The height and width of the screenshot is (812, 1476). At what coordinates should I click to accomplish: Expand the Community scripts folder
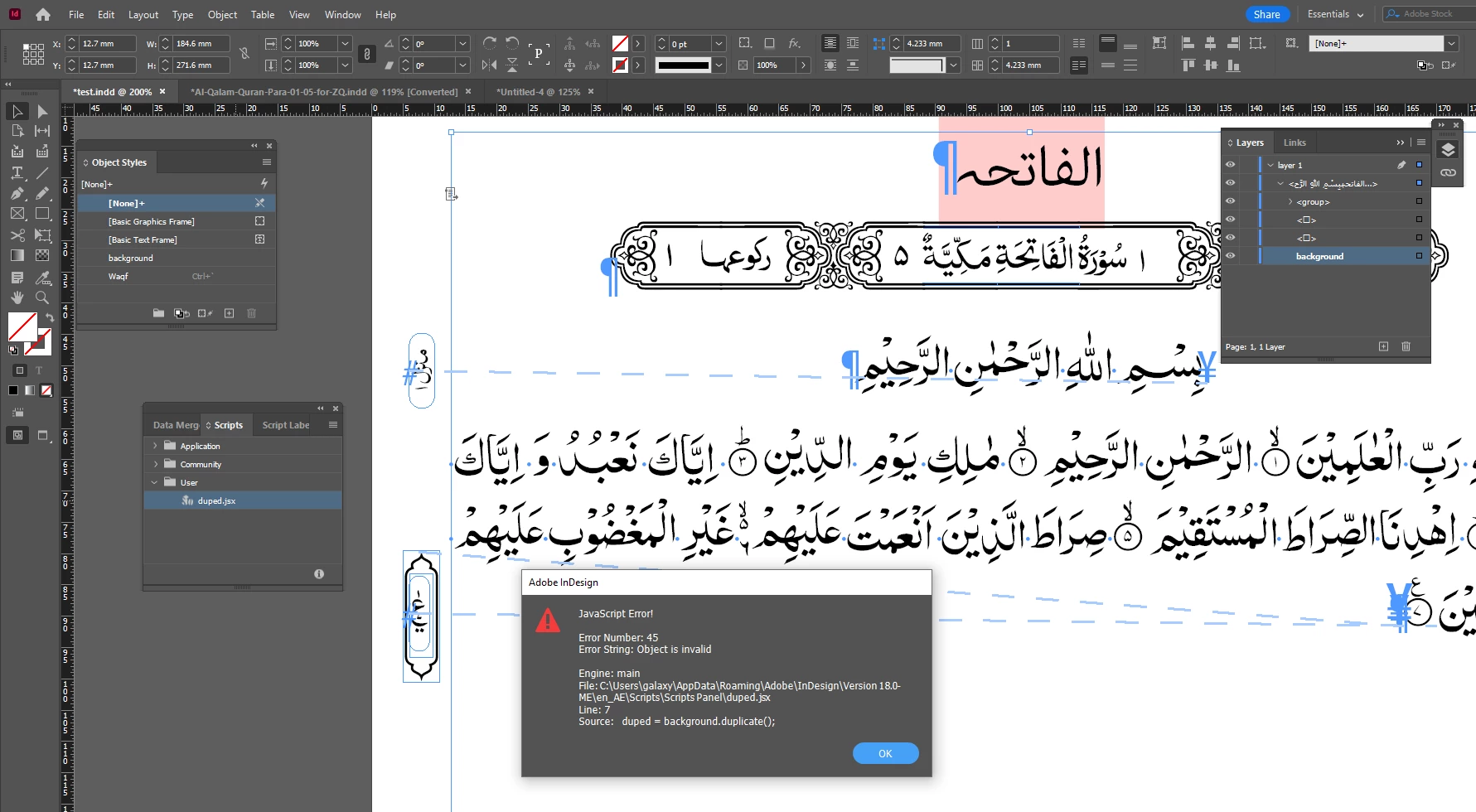[x=155, y=464]
